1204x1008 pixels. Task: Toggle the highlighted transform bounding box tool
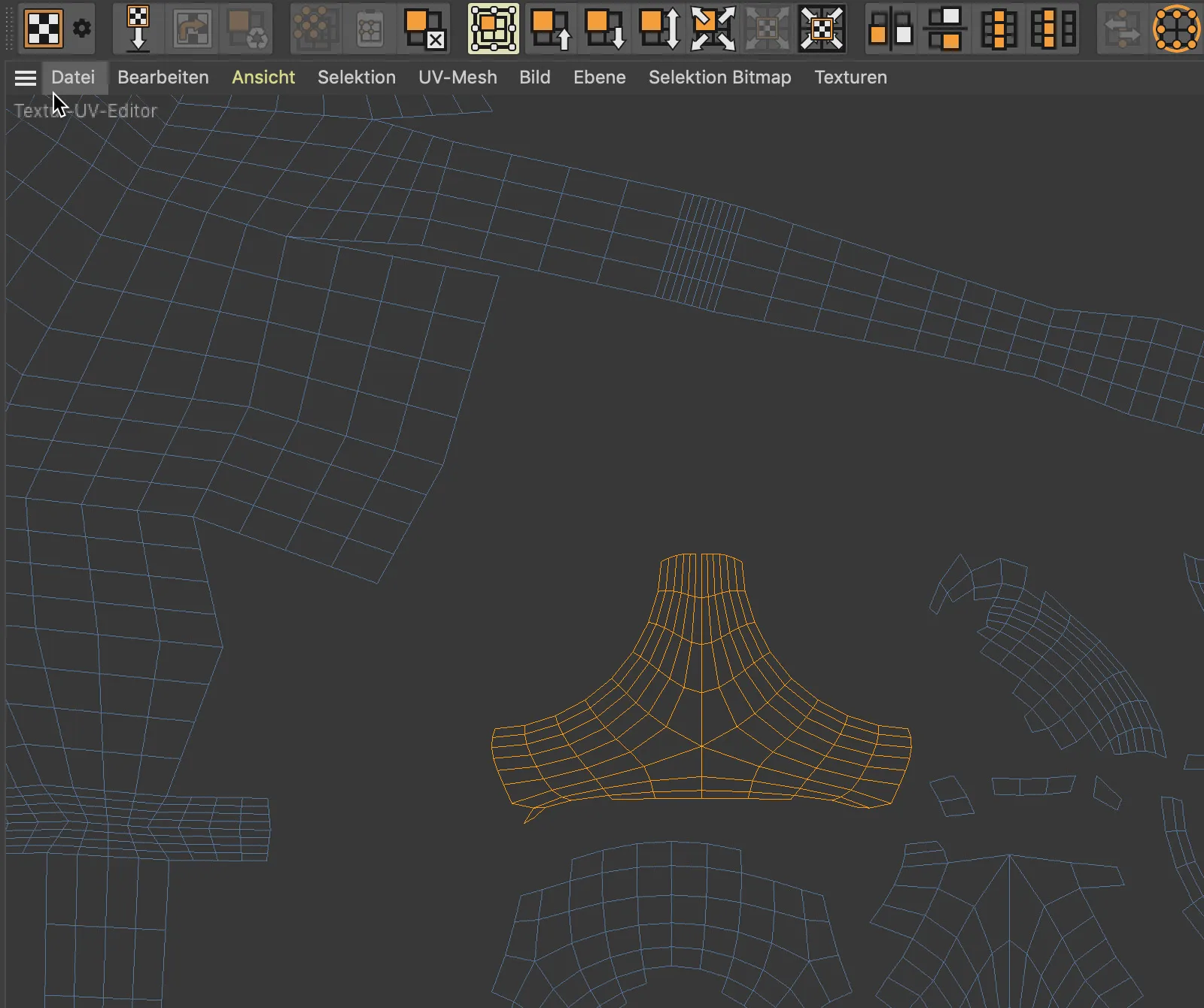pyautogui.click(x=494, y=29)
